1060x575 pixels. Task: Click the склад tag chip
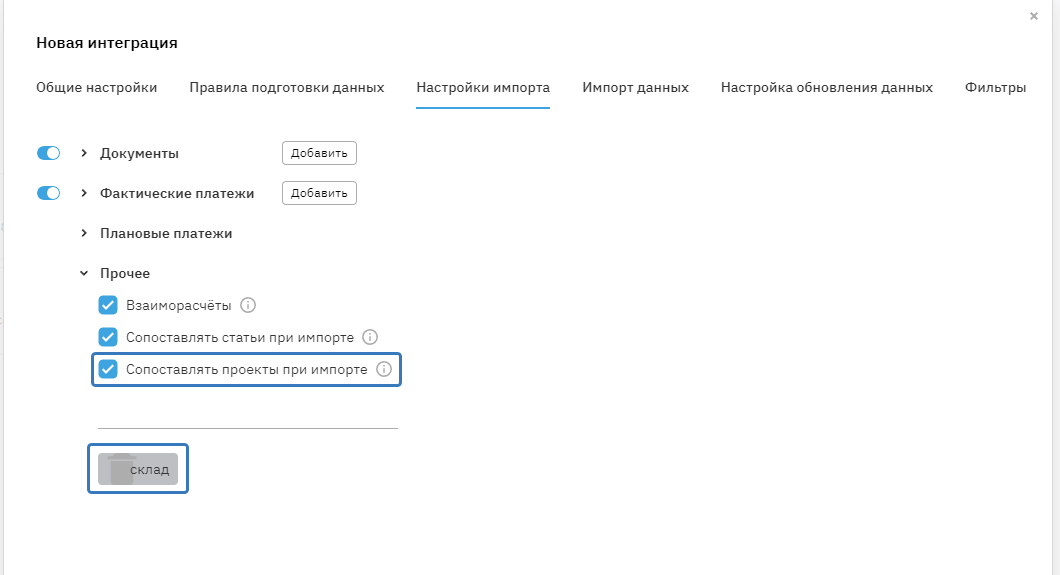pyautogui.click(x=139, y=469)
